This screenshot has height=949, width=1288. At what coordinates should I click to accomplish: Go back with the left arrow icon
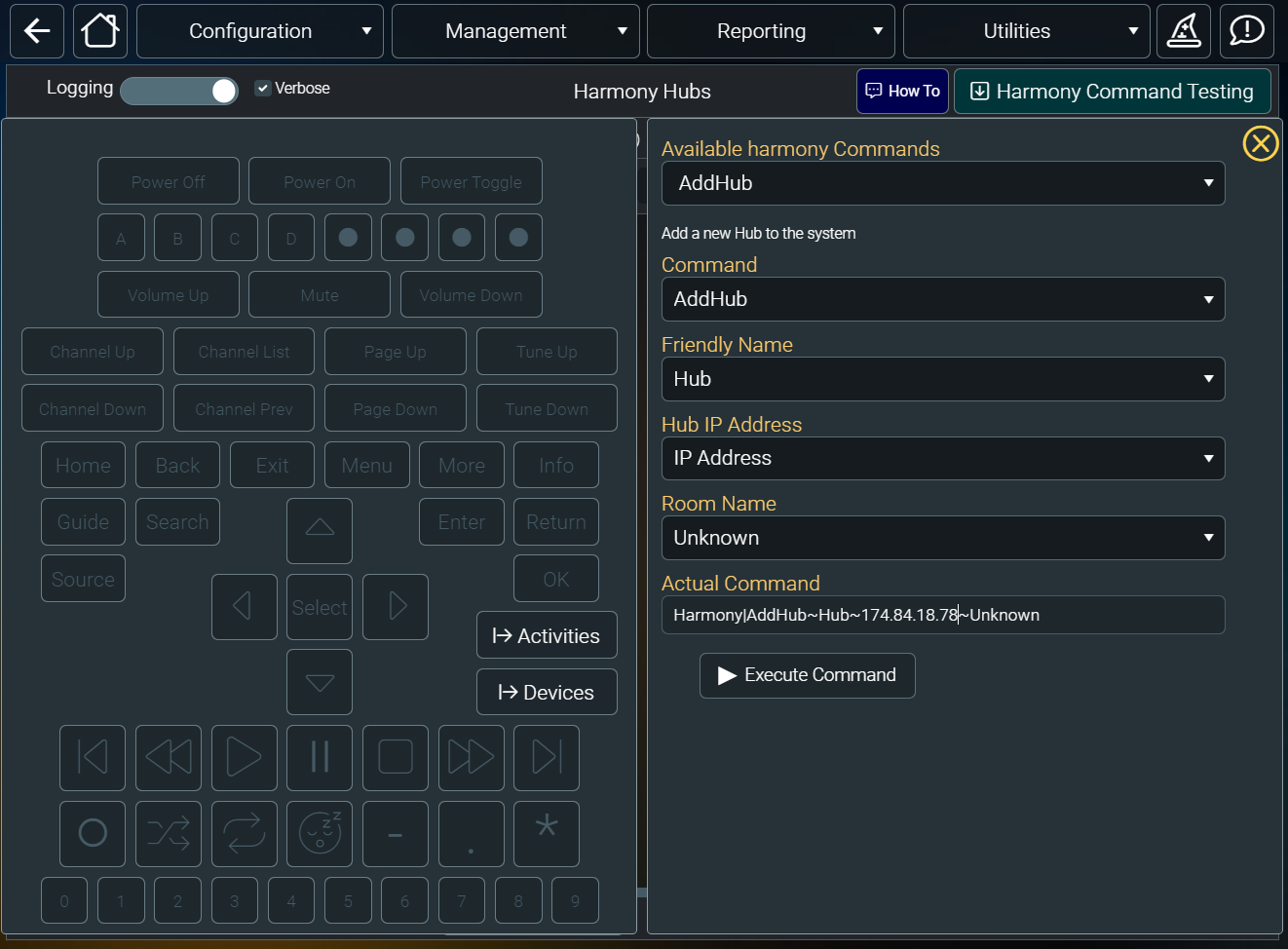[x=37, y=31]
